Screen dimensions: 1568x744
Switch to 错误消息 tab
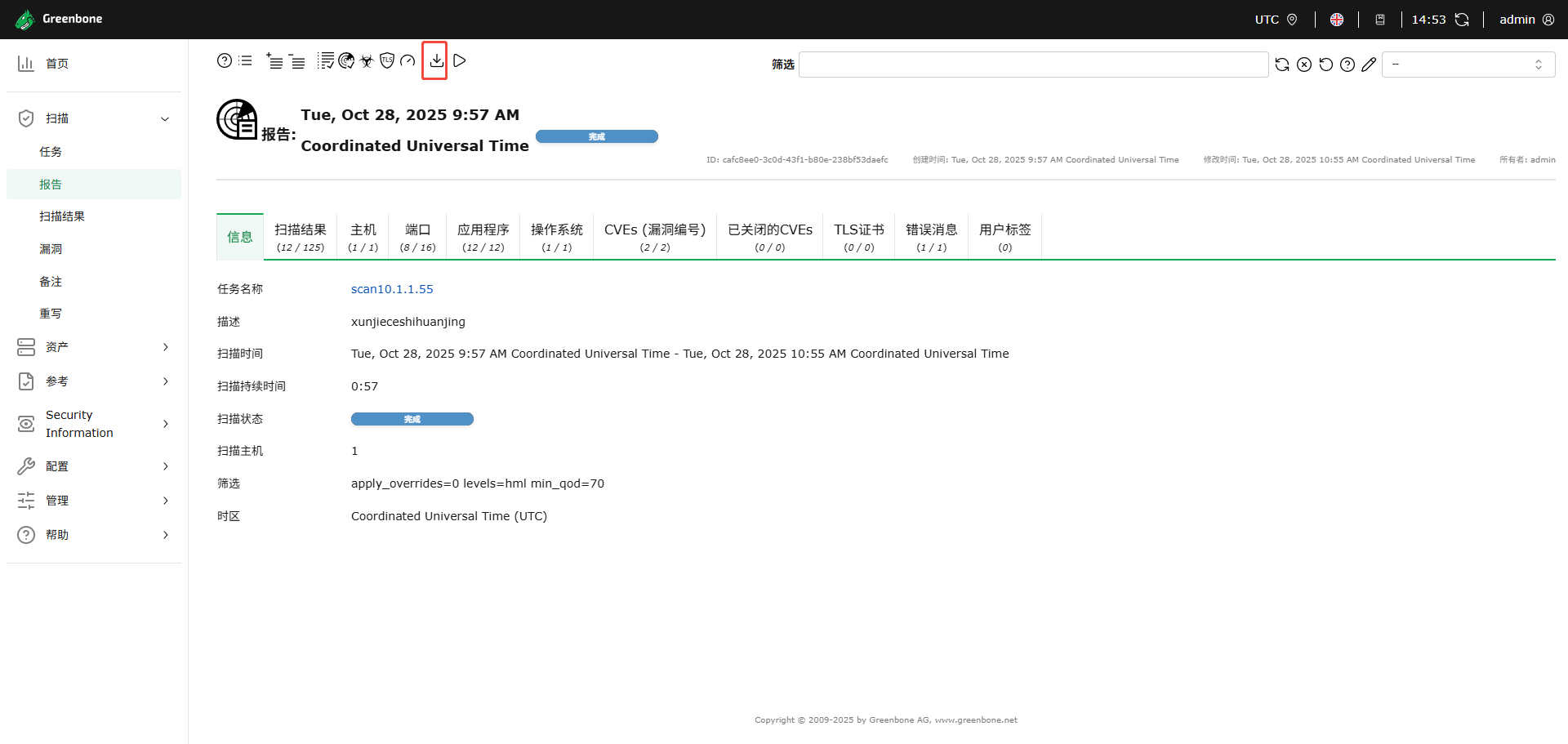(932, 237)
